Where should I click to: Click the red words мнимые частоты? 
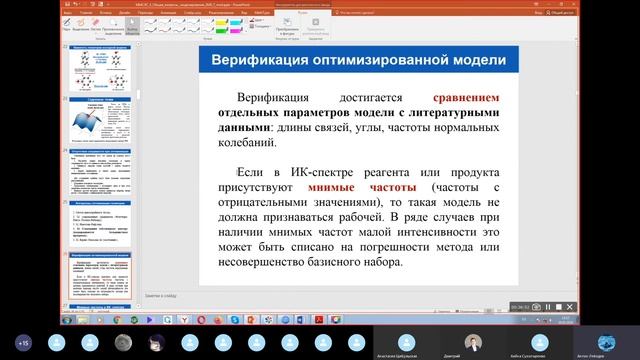pos(362,187)
